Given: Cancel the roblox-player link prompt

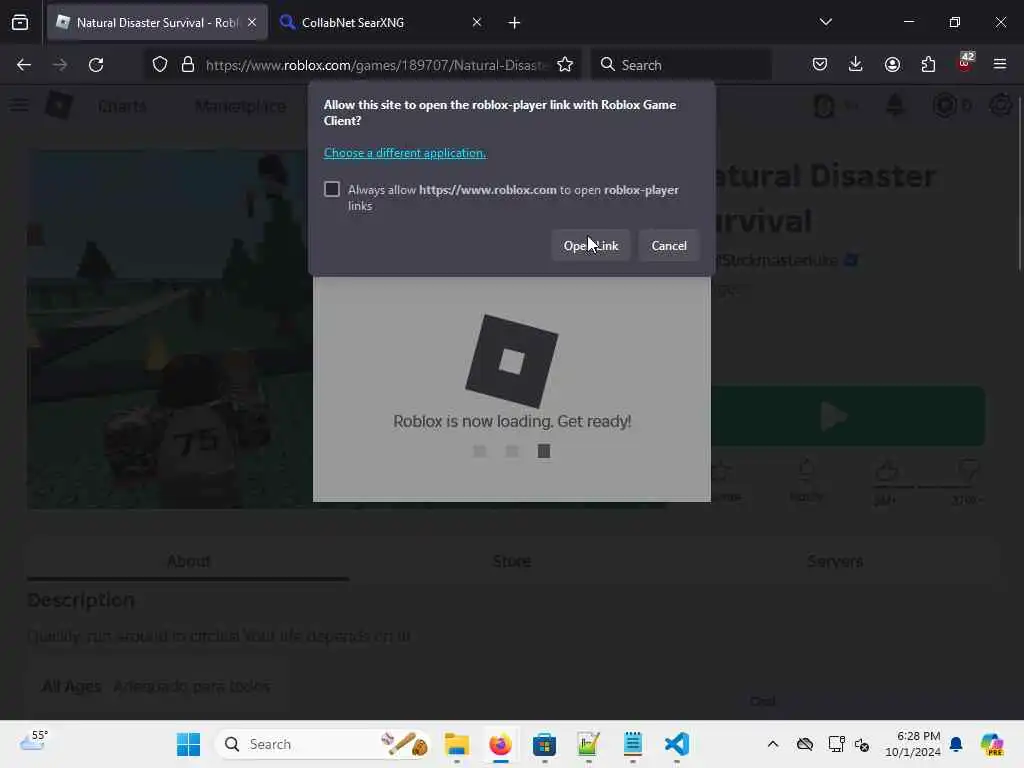Looking at the screenshot, I should [669, 246].
